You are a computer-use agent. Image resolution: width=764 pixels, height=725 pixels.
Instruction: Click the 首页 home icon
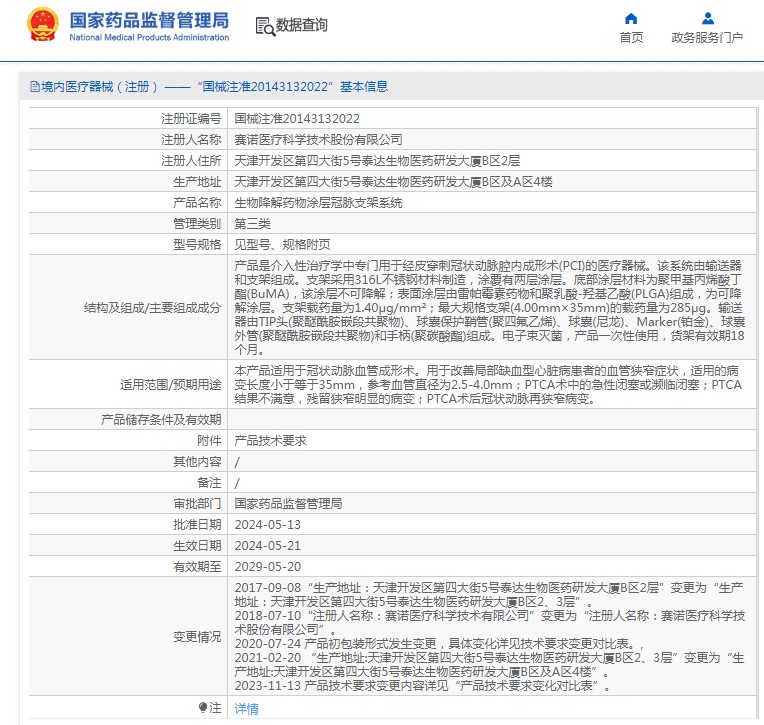click(631, 19)
